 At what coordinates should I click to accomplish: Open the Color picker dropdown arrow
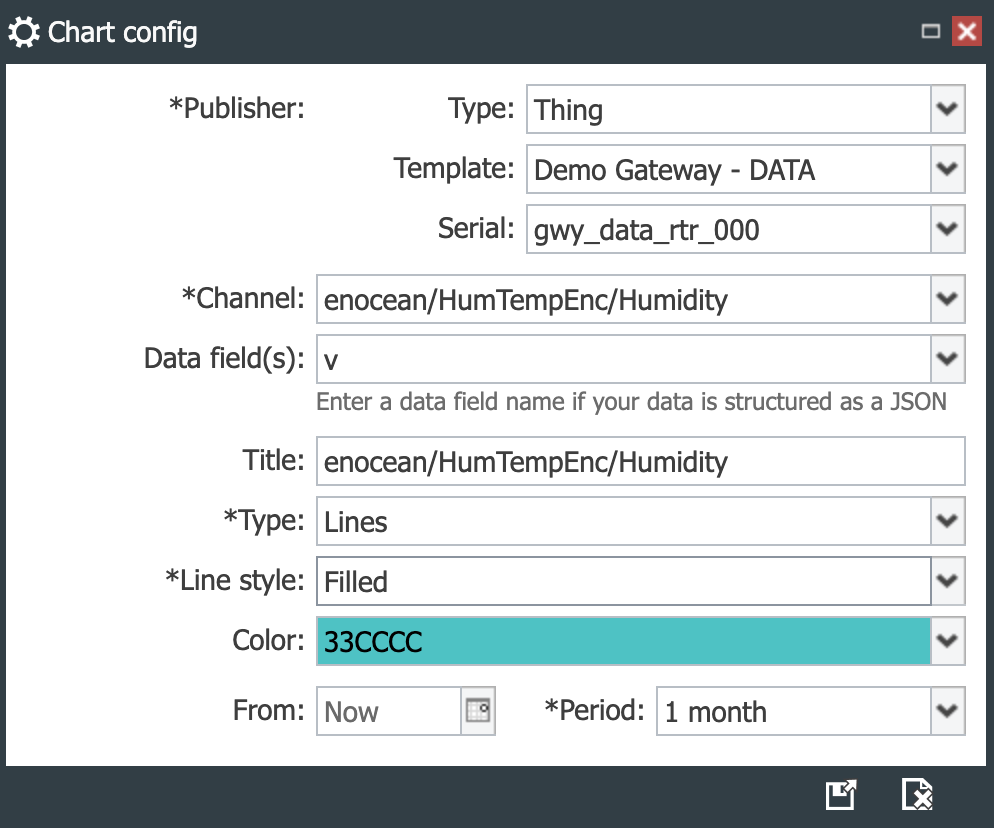click(x=948, y=641)
